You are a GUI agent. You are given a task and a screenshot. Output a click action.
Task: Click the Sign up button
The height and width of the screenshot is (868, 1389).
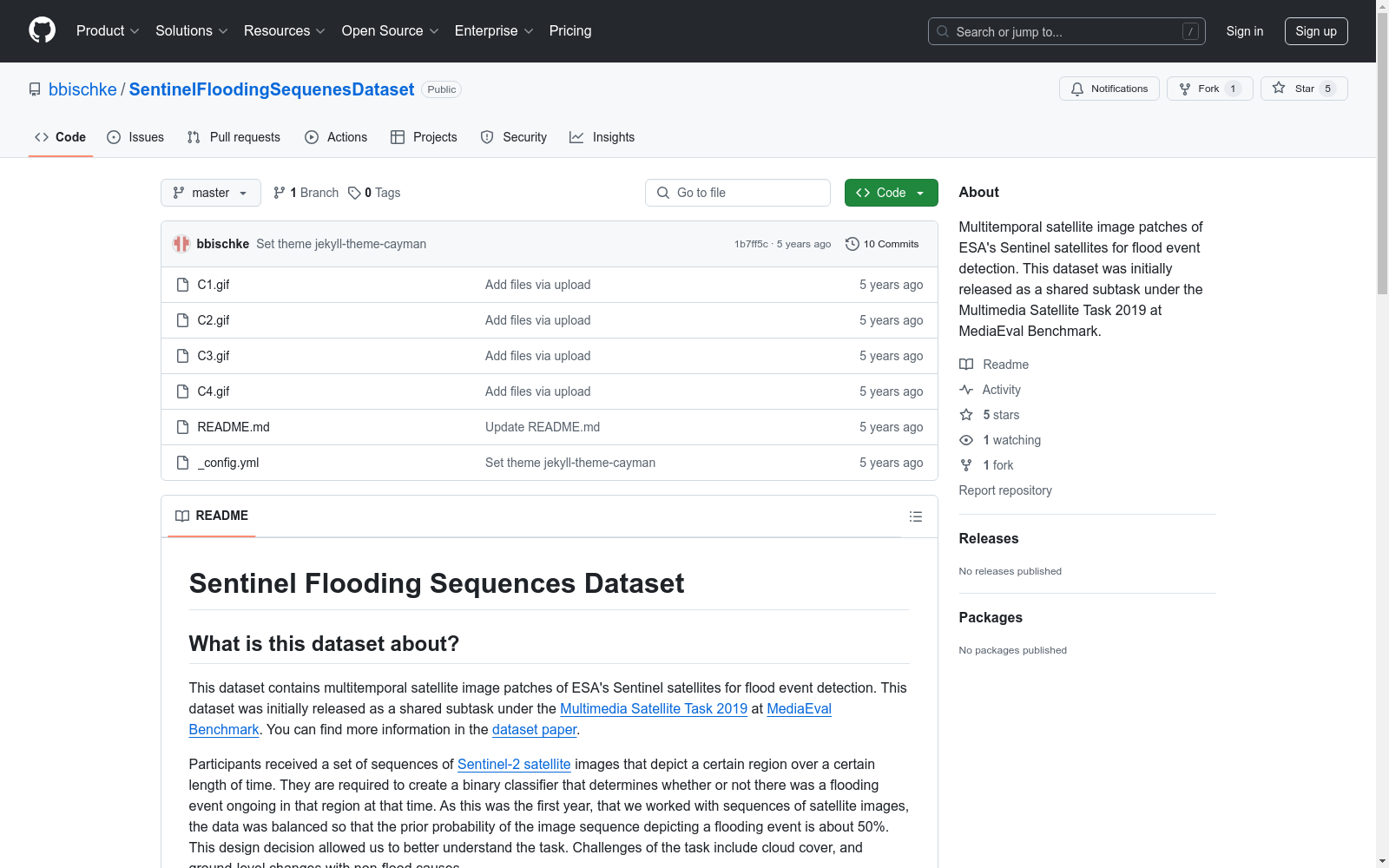click(x=1316, y=31)
